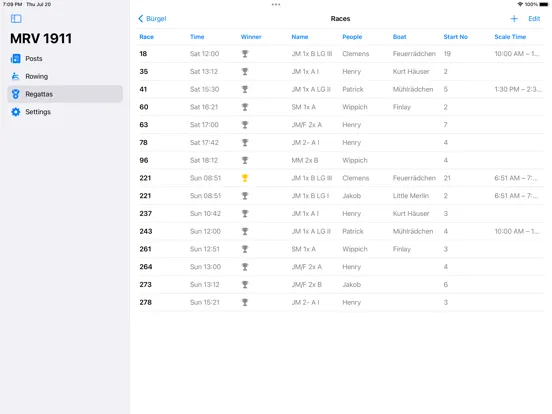Sort by the Name column header
This screenshot has width=552, height=414.
[x=300, y=37]
